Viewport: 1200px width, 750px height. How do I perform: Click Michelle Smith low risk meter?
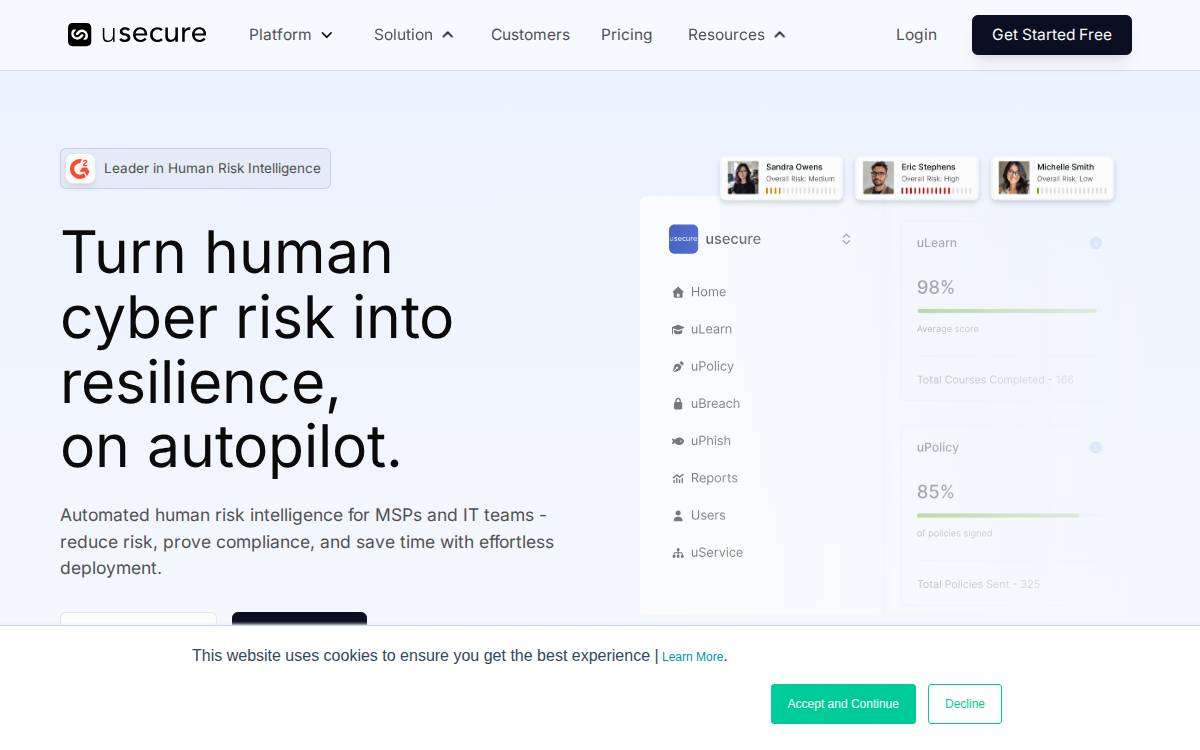[x=1071, y=190]
